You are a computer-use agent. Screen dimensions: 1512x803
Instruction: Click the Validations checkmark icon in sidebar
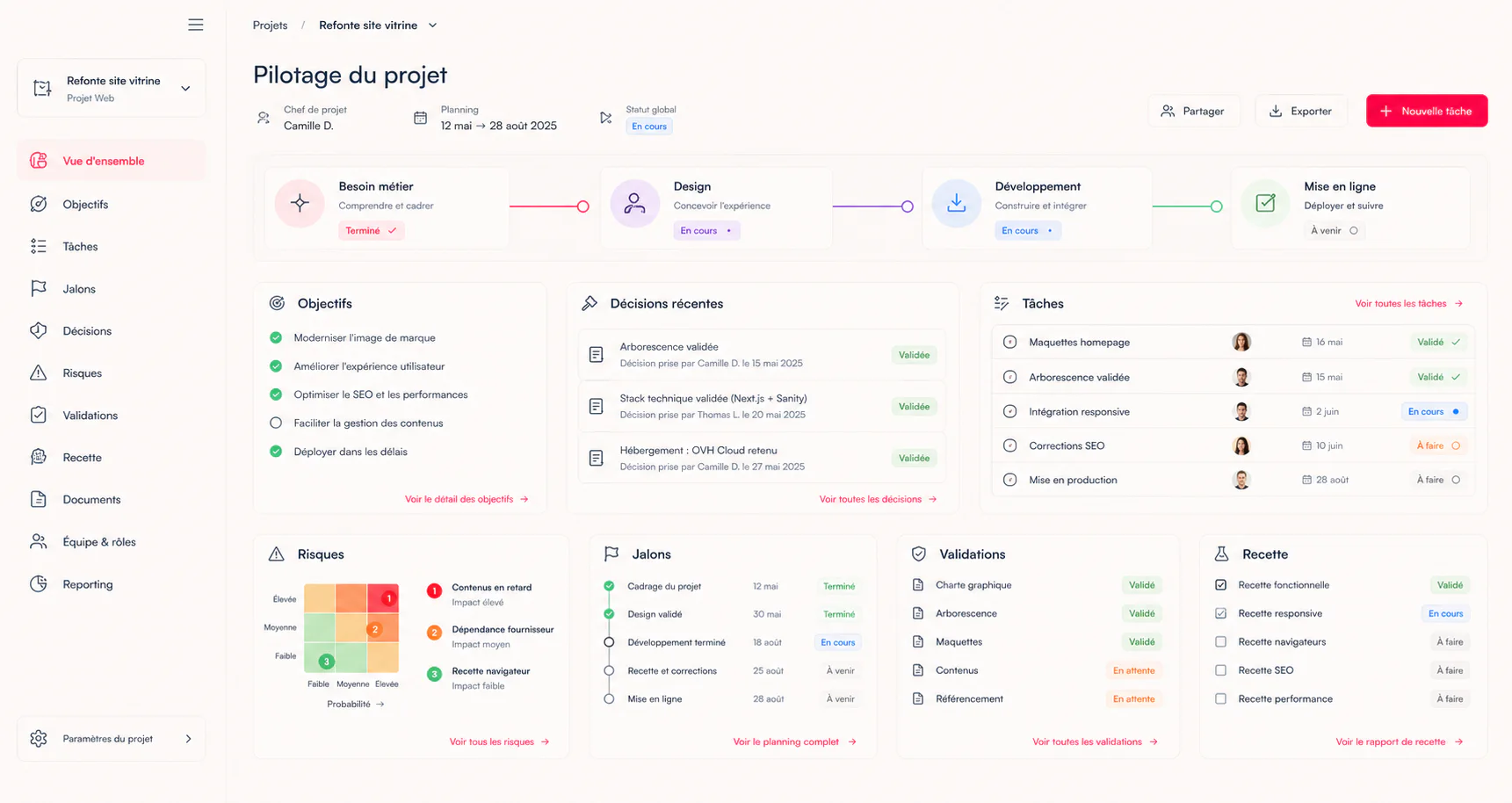tap(39, 415)
